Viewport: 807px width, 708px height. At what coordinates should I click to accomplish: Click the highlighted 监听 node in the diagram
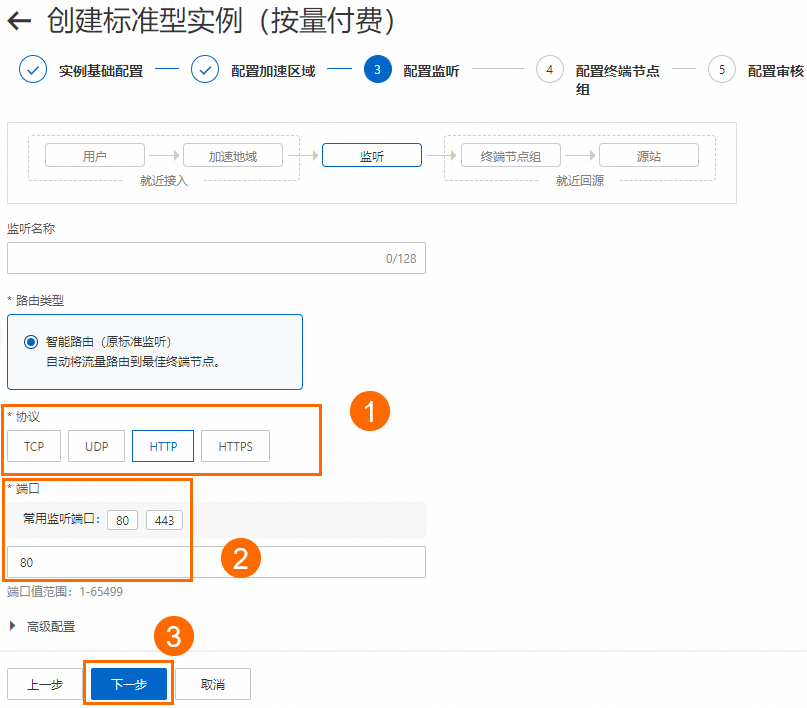pos(371,155)
